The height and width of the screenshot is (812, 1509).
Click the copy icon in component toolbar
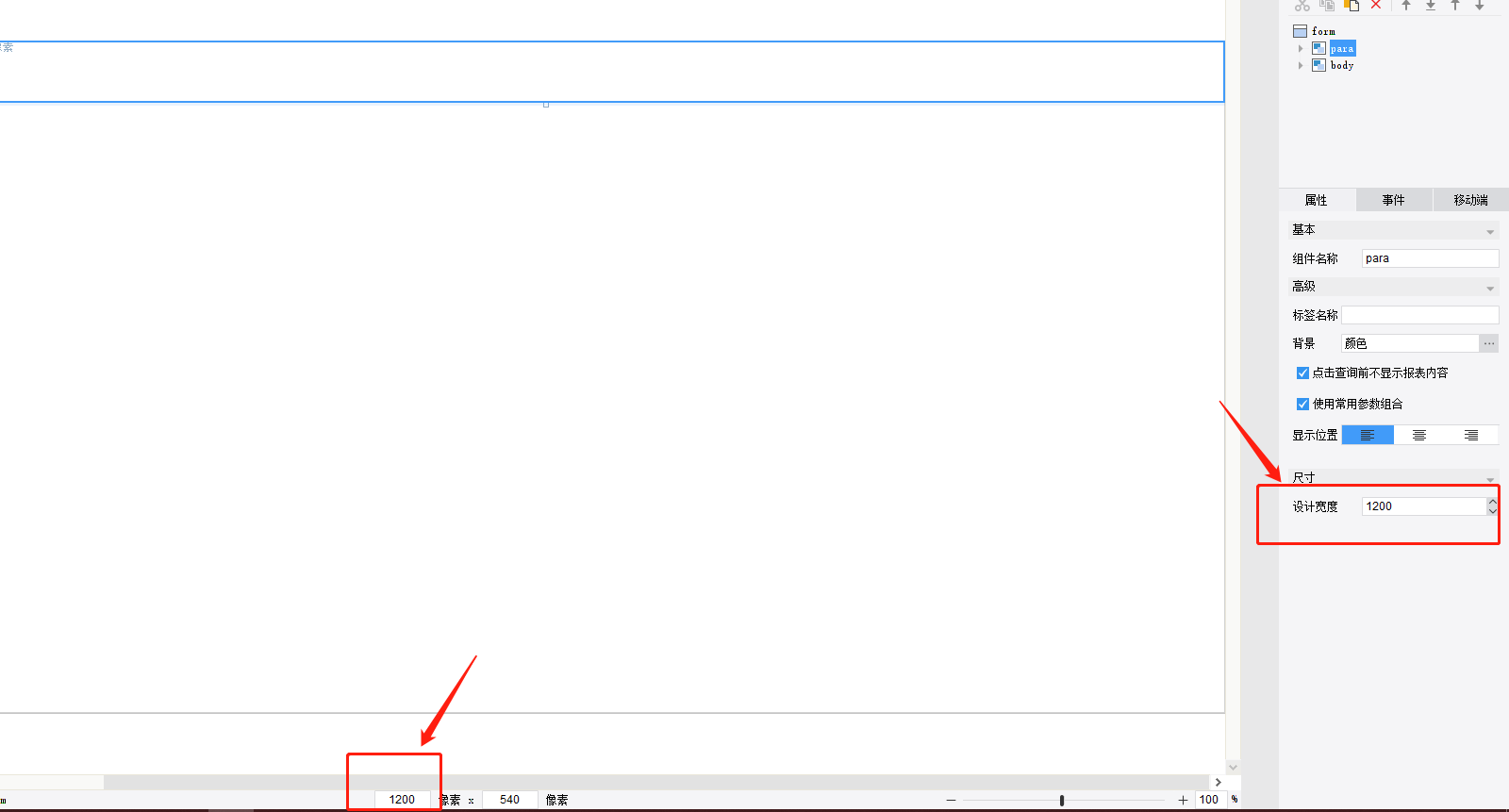pos(1327,5)
